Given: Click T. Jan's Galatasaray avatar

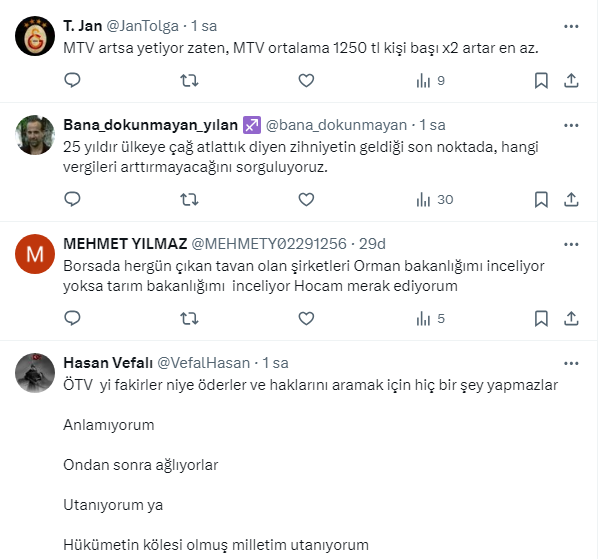Looking at the screenshot, I should click(x=36, y=38).
